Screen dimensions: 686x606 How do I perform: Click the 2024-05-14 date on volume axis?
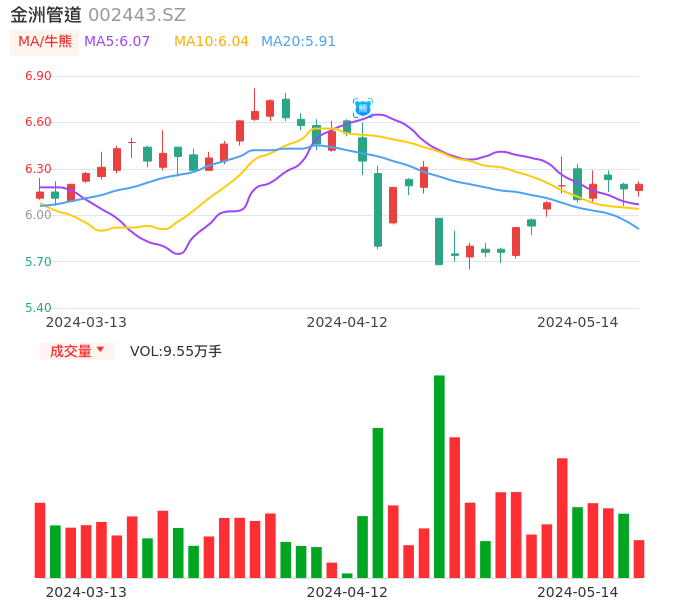(x=578, y=592)
